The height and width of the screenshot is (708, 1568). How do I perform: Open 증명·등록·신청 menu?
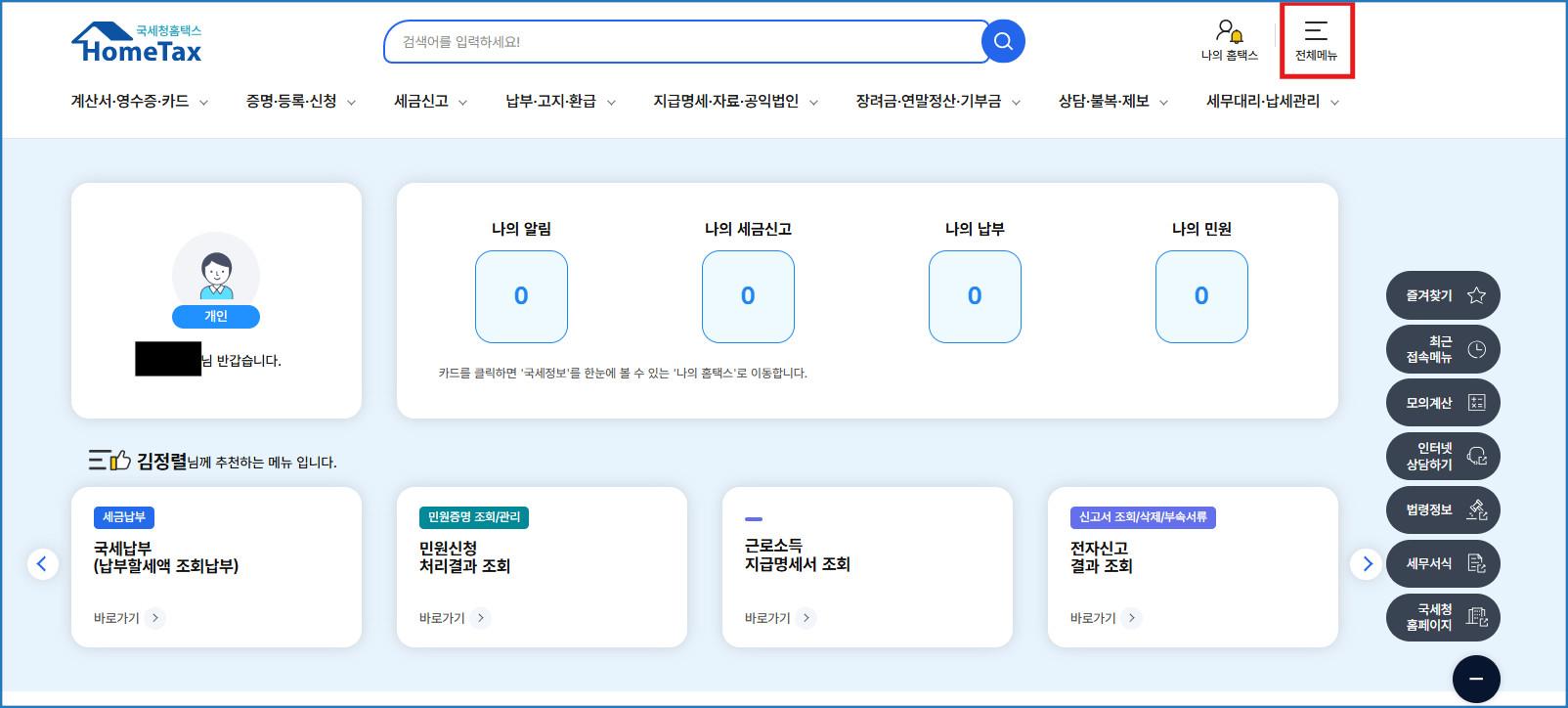[291, 101]
